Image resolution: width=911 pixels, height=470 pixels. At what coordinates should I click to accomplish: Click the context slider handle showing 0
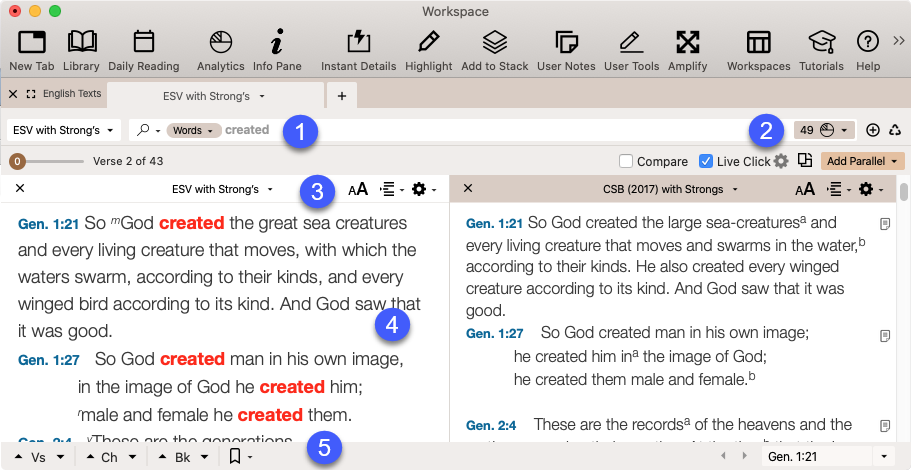click(x=17, y=161)
